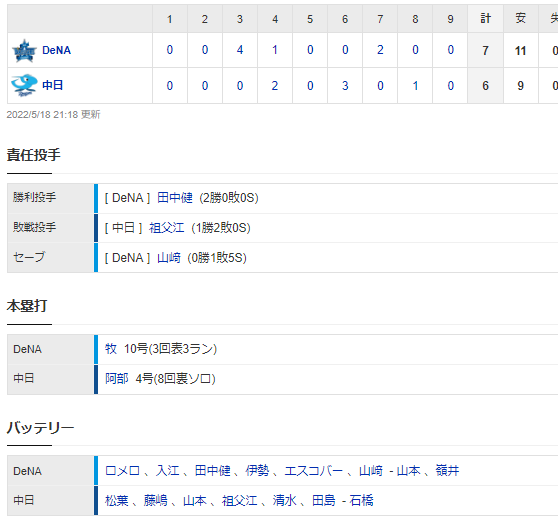This screenshot has width=558, height=521.
Task: Select 入江 in DeNA battery list
Action: pos(167,471)
